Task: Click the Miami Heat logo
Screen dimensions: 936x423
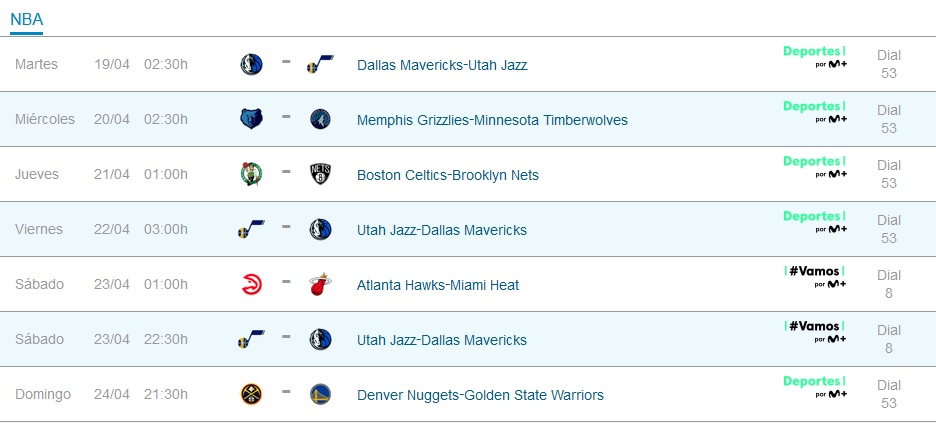Action: coord(321,285)
